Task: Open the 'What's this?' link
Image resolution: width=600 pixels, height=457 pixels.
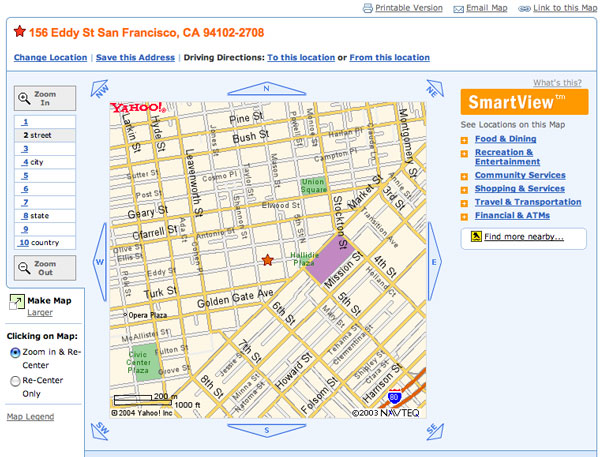Action: click(x=558, y=83)
